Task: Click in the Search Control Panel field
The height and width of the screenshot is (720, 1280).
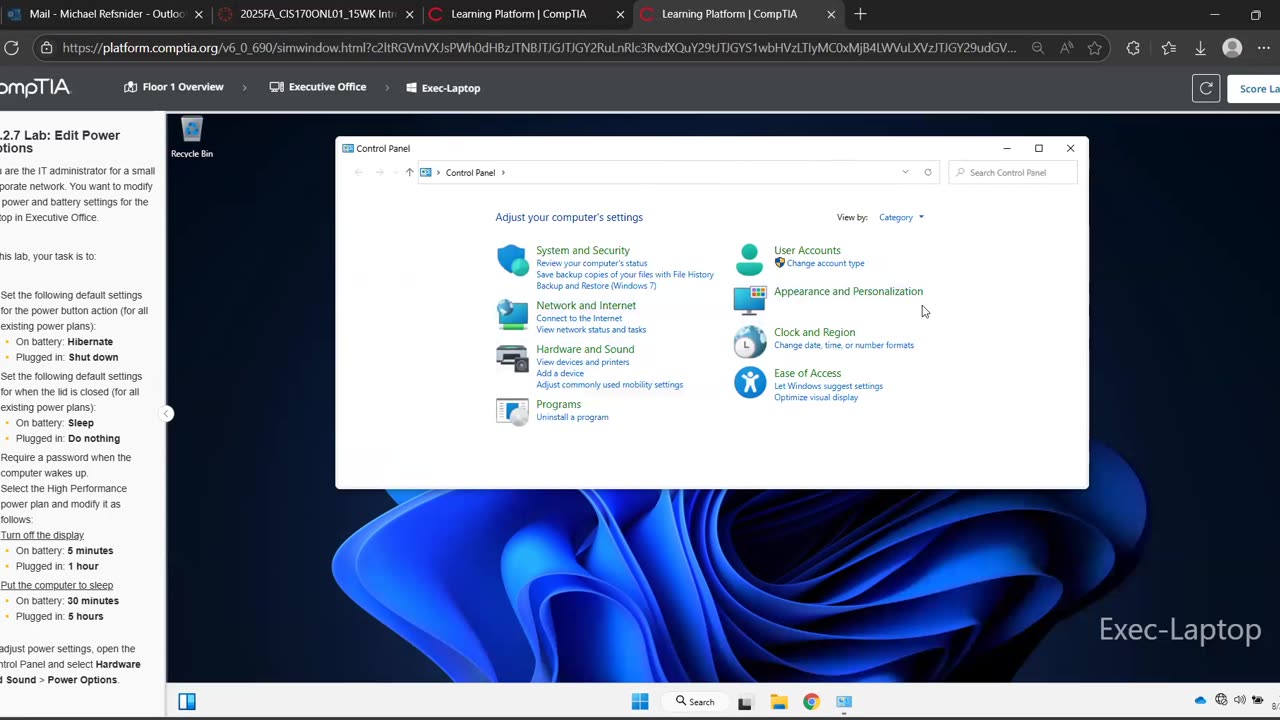Action: (1013, 172)
